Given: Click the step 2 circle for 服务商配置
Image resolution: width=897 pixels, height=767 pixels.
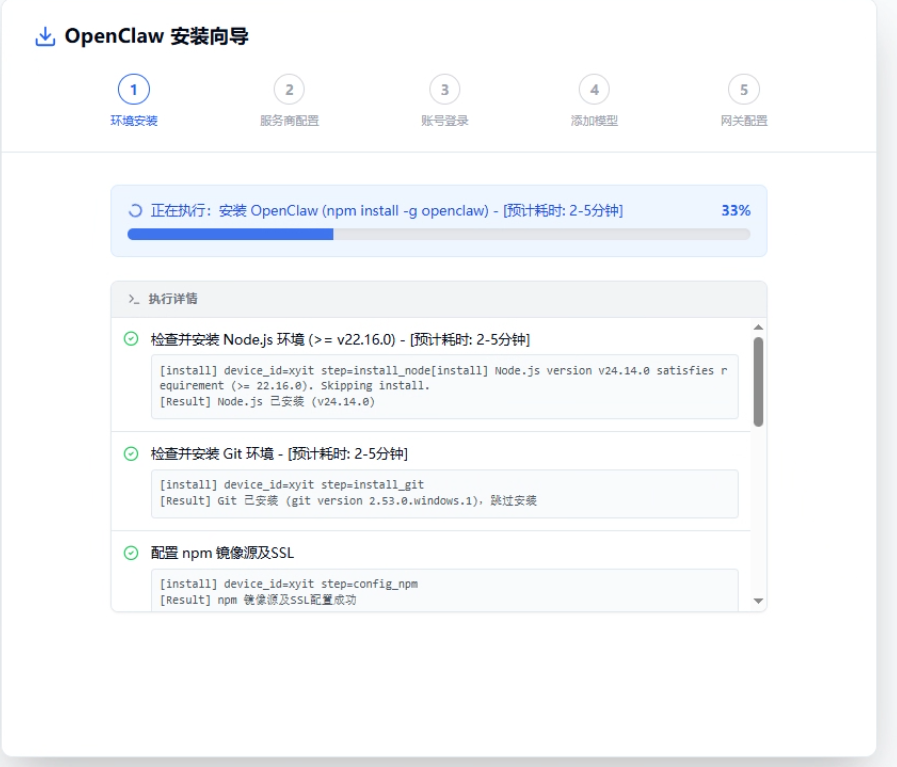Looking at the screenshot, I should (x=290, y=90).
